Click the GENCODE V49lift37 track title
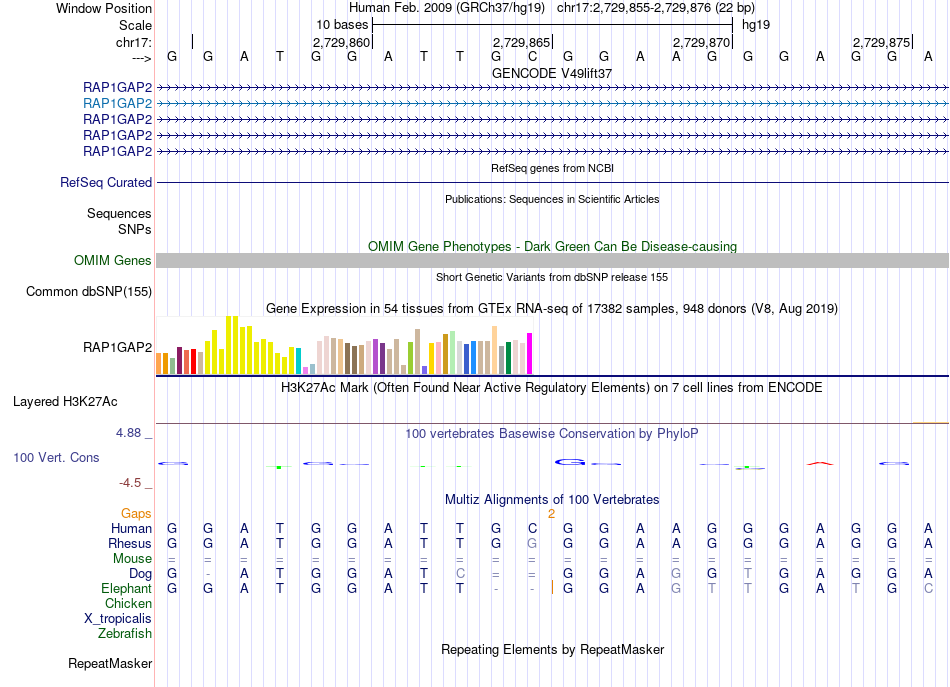The image size is (950, 687). click(x=552, y=73)
